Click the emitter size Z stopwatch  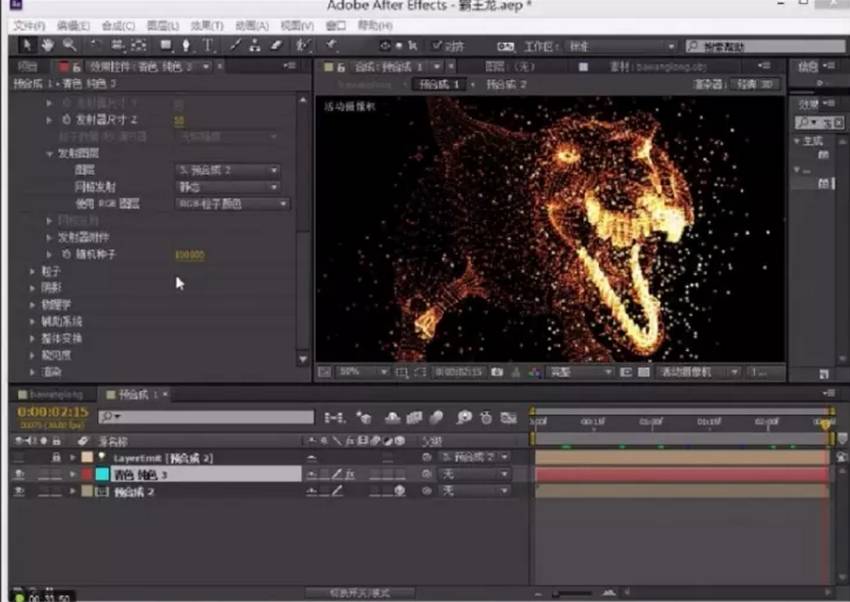(66, 119)
